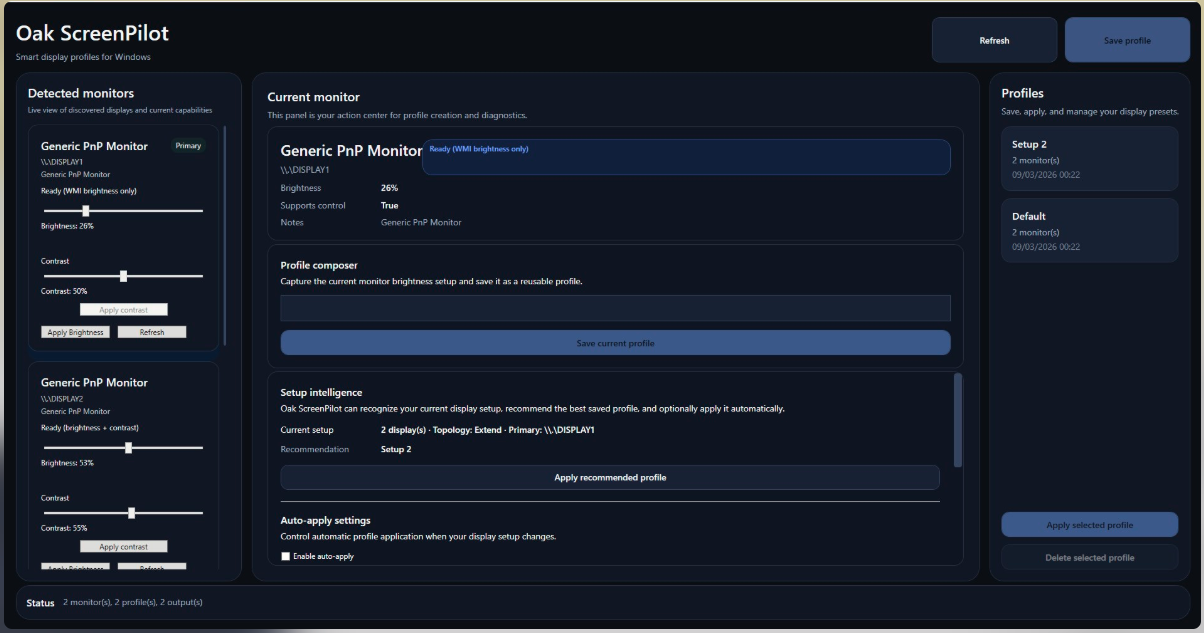Viewport: 1204px width, 633px height.
Task: Click the Refresh button in the DISPLAY1 card
Action: [152, 332]
